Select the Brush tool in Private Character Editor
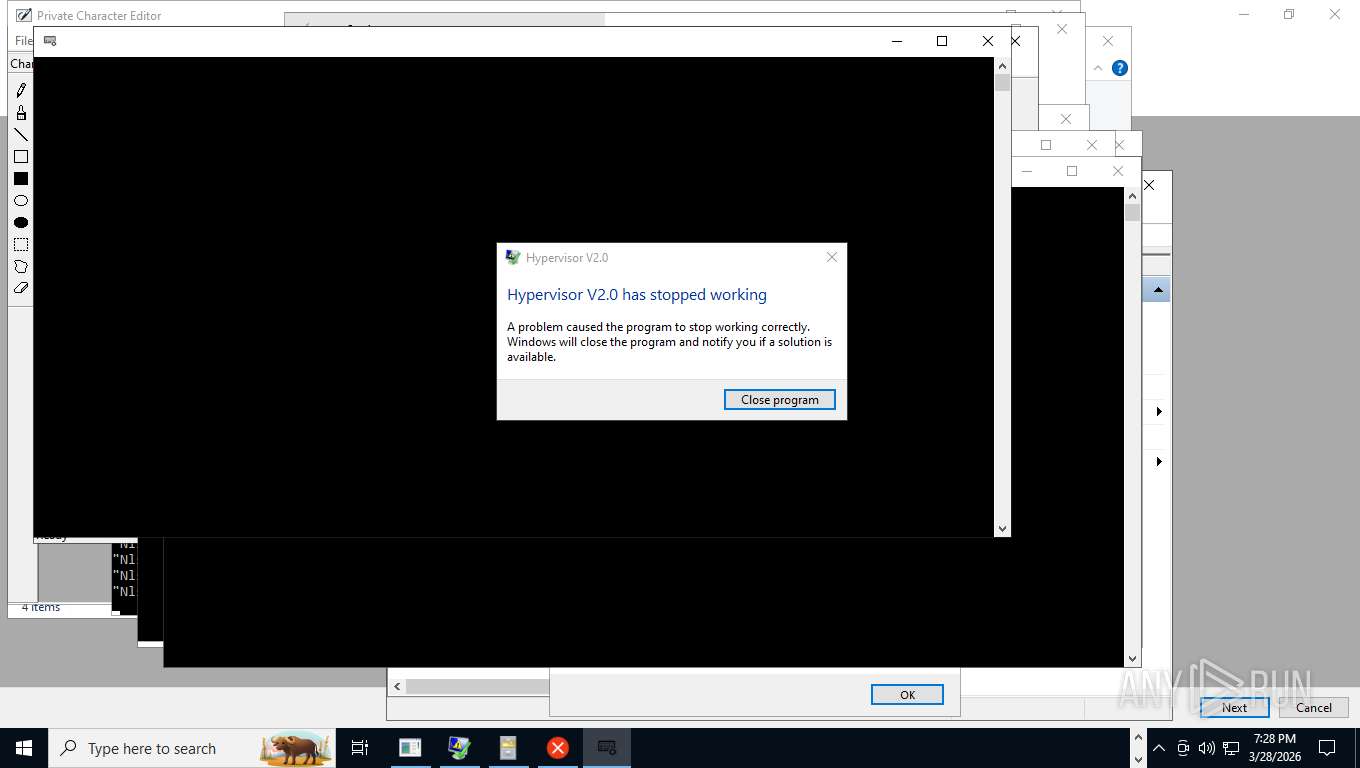The height and width of the screenshot is (768, 1360). point(21,113)
